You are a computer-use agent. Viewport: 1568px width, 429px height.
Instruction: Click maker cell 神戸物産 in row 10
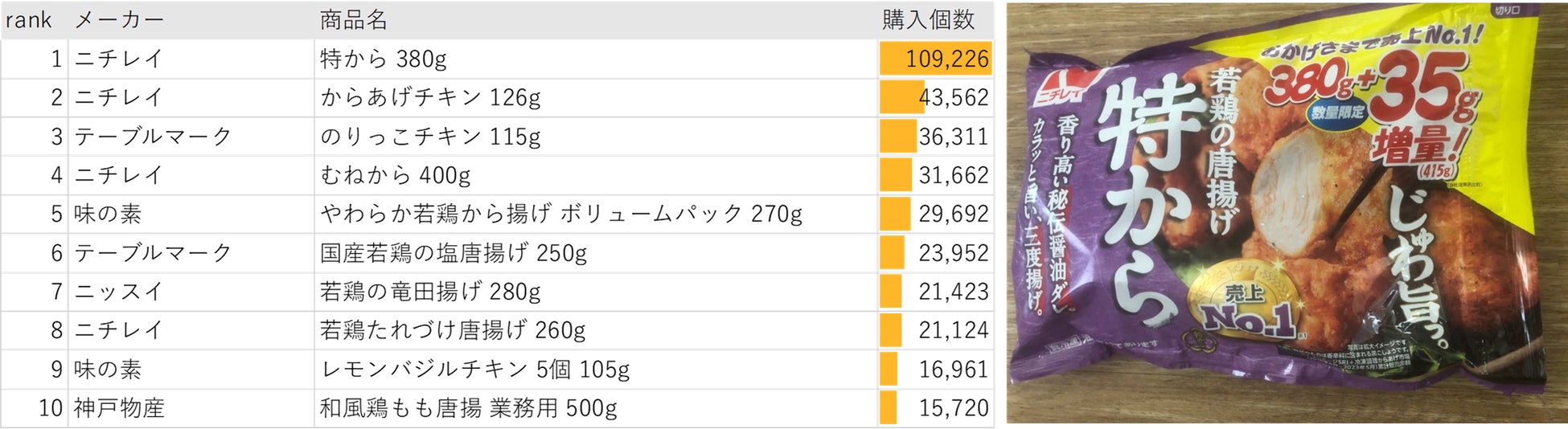click(119, 408)
